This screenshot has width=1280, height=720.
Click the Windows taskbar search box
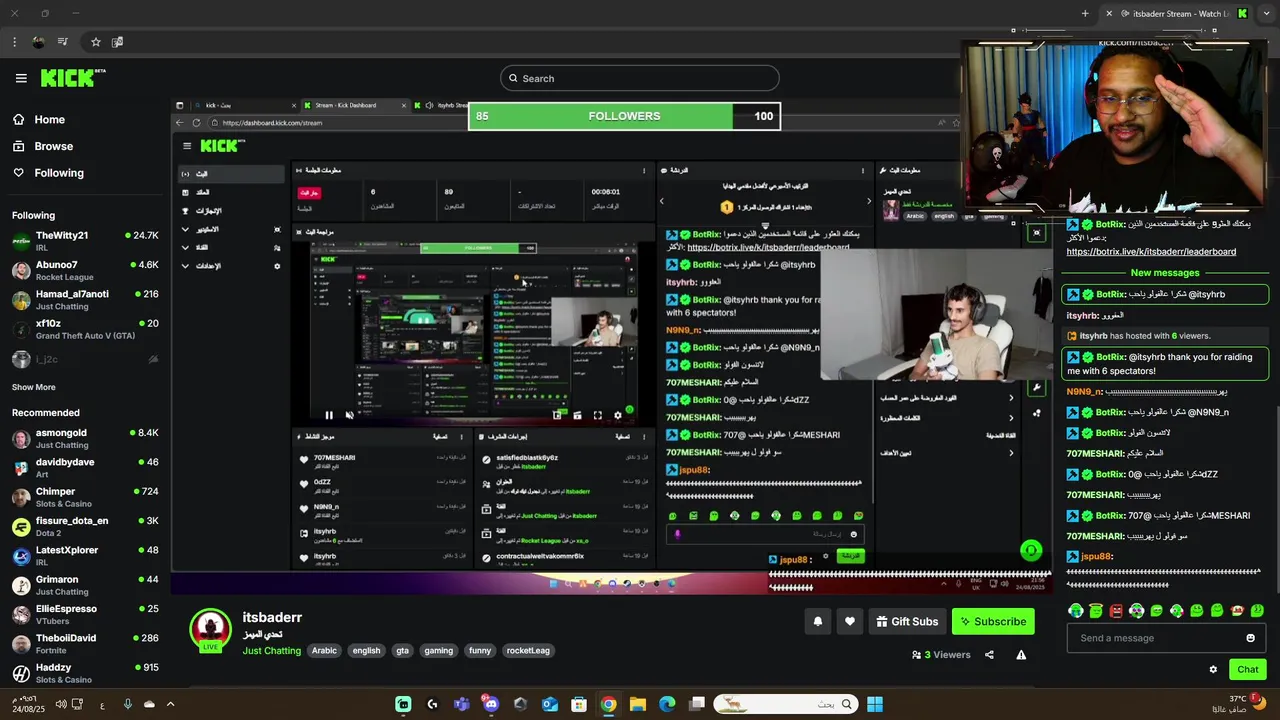[785, 704]
